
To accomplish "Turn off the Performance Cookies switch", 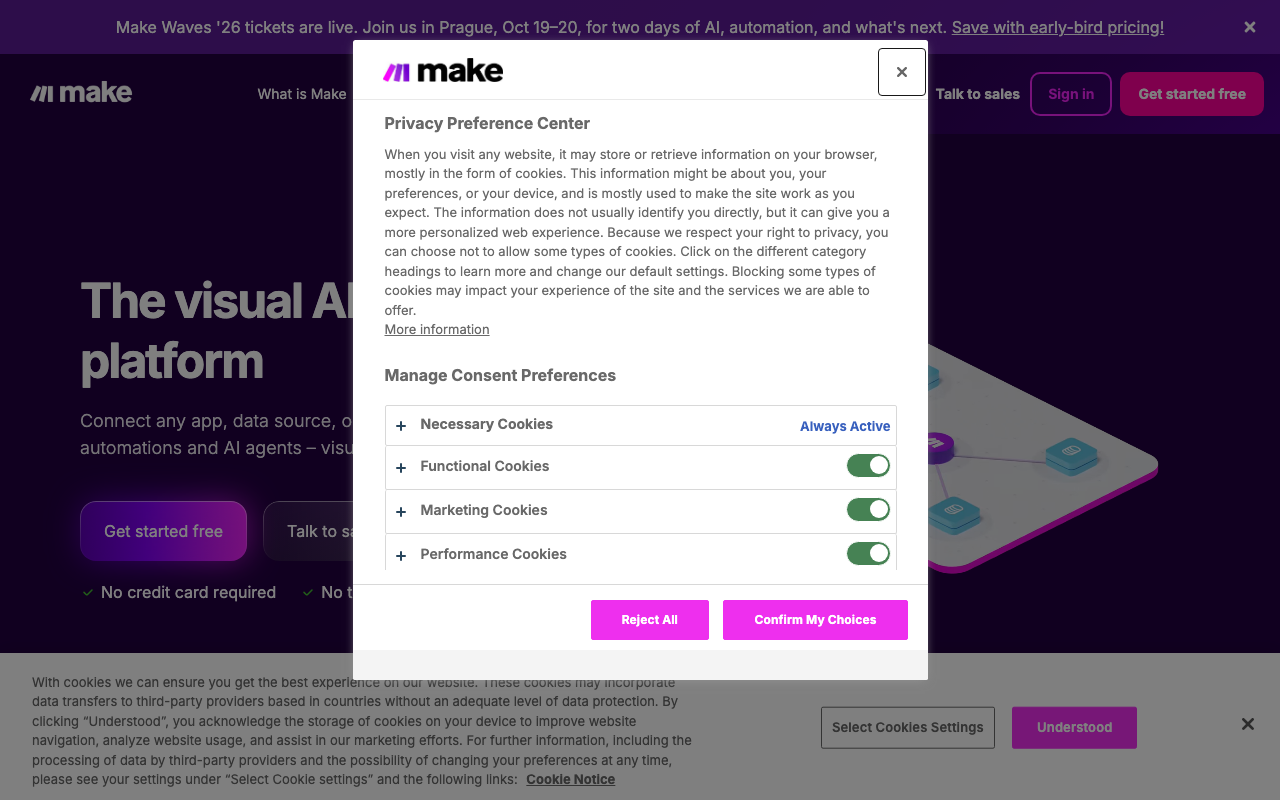I will coord(868,554).
